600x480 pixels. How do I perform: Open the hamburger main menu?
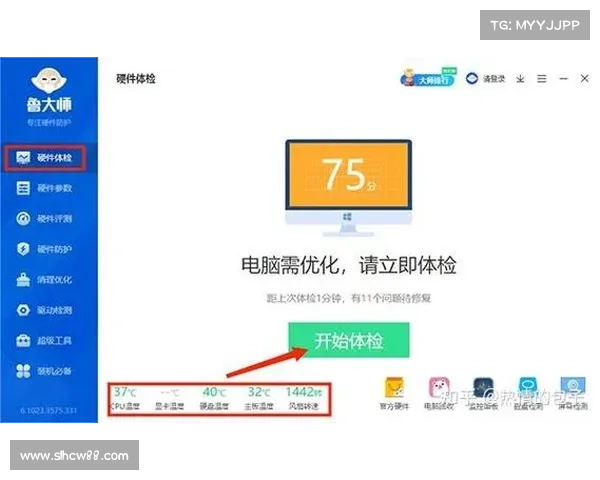[x=541, y=78]
